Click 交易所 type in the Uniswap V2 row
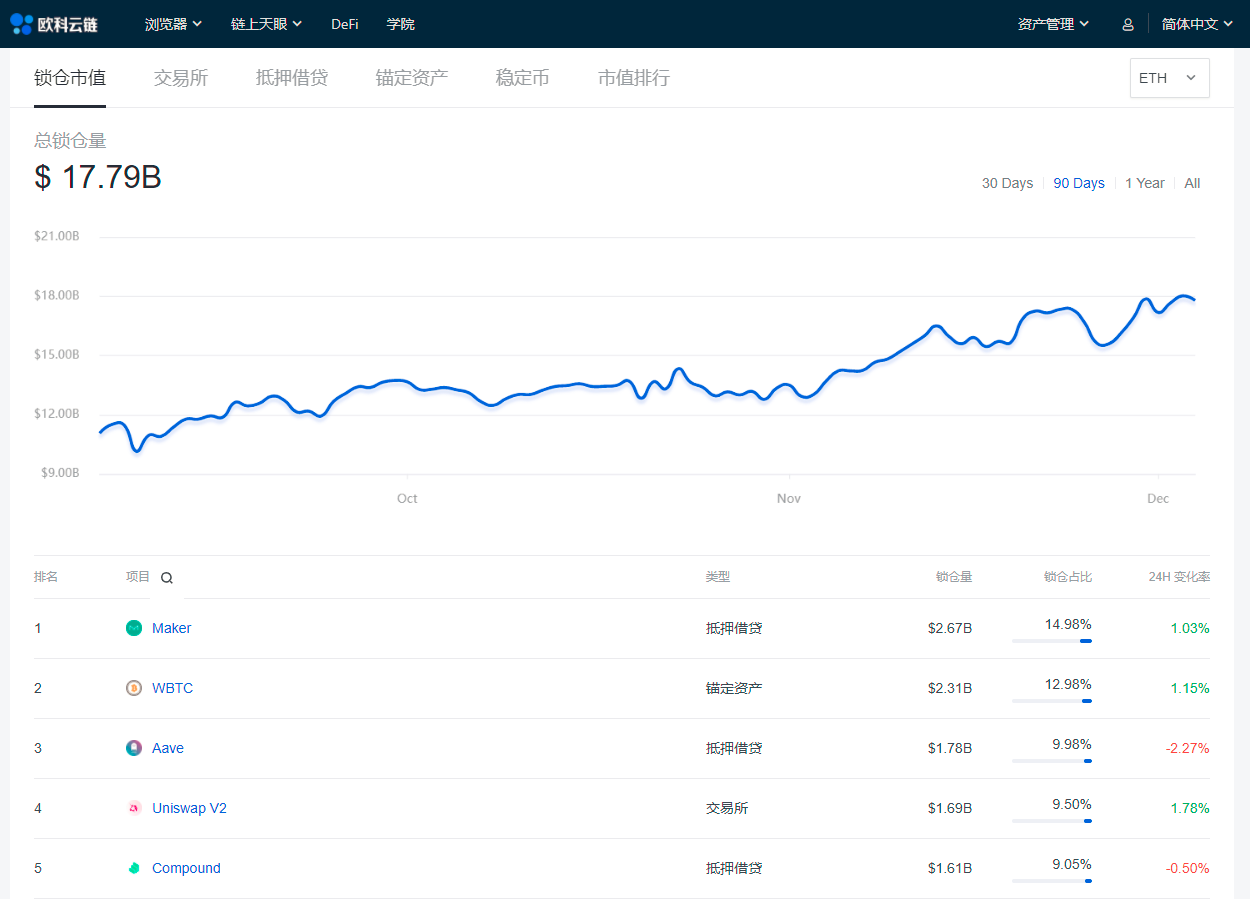Screen dimensions: 1250x899 727,808
